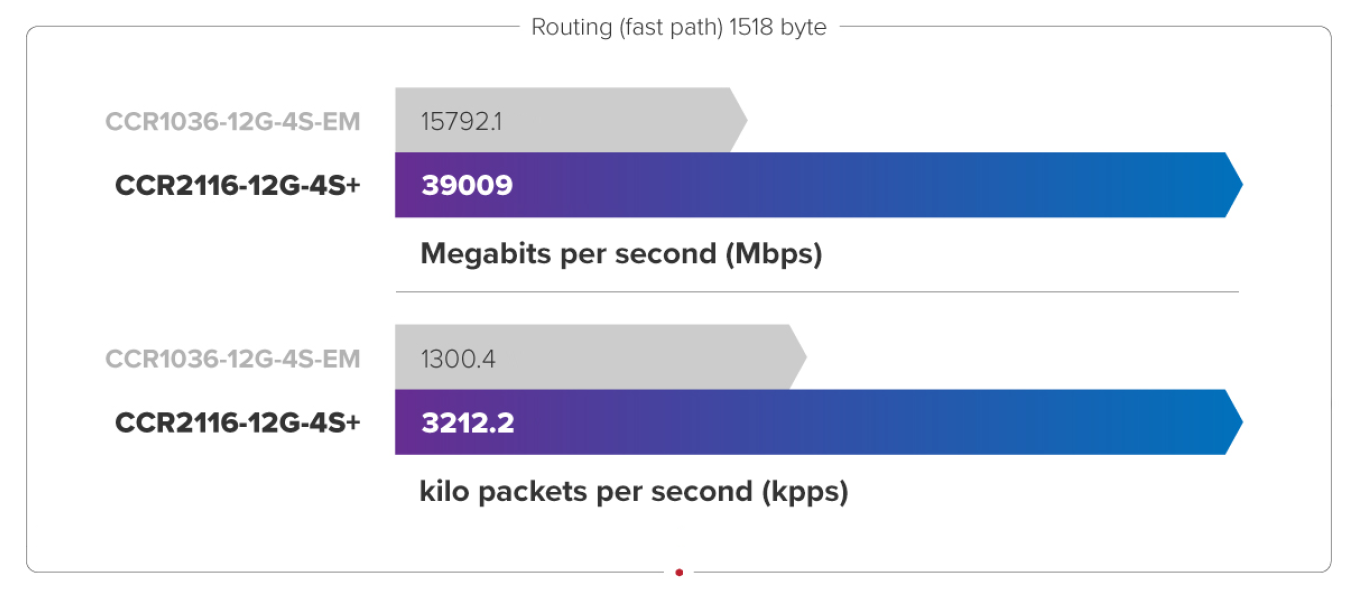The height and width of the screenshot is (599, 1357).
Task: Select the CCR2116-12G-4S+ label beside 3212.2
Action: [237, 423]
